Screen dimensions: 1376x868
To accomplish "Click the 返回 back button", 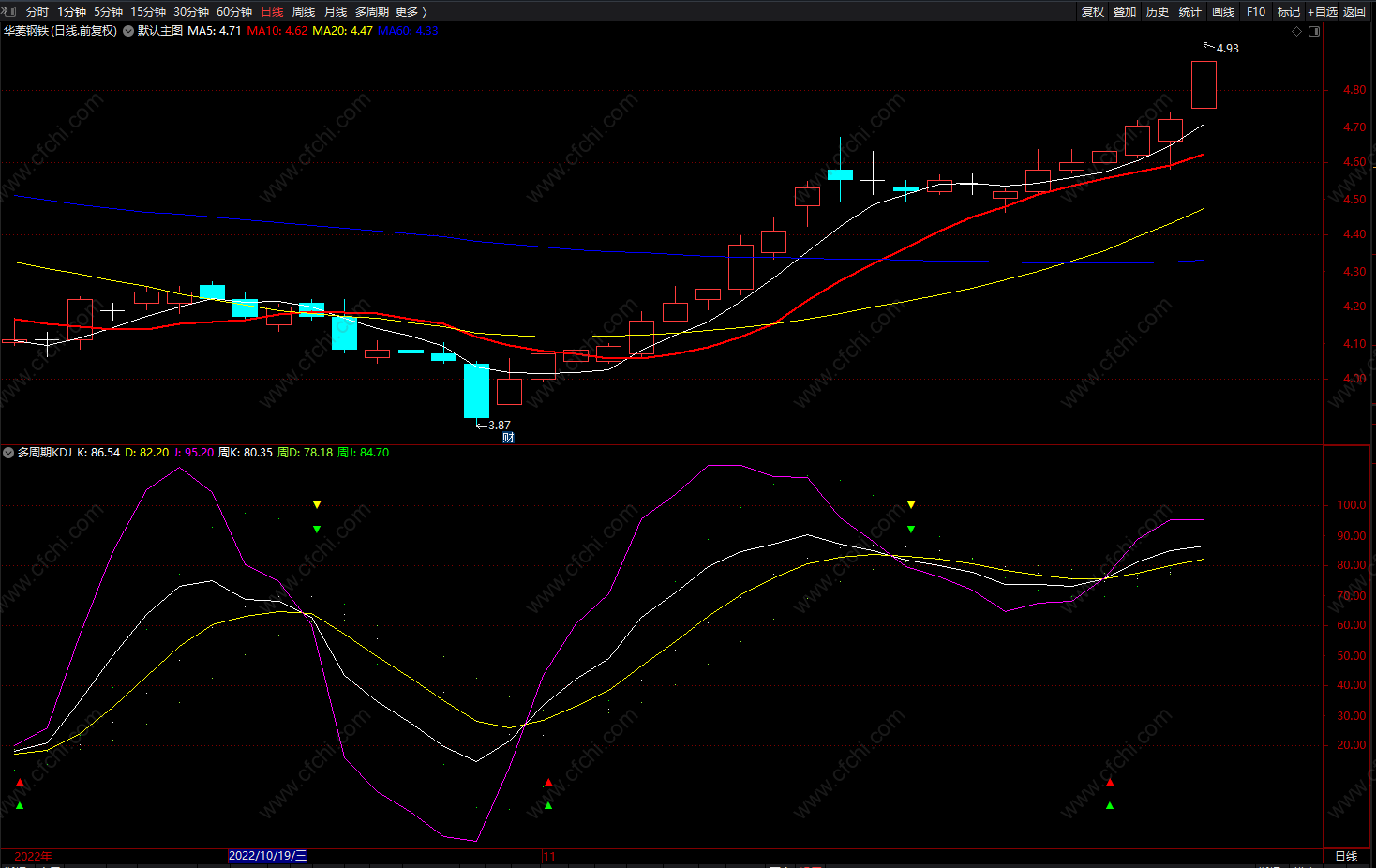I will (1354, 11).
